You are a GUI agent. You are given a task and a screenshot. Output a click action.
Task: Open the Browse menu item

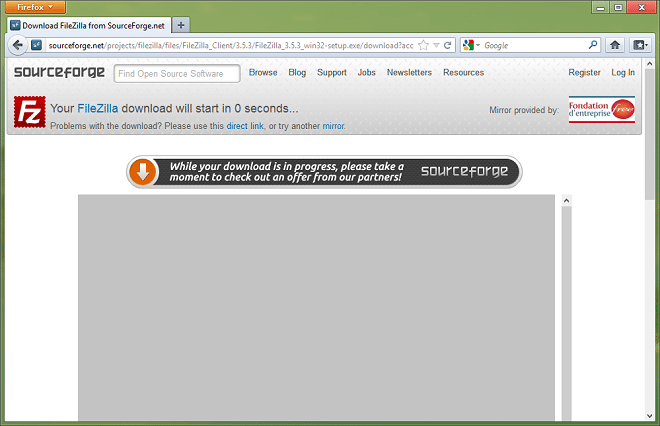pyautogui.click(x=263, y=72)
